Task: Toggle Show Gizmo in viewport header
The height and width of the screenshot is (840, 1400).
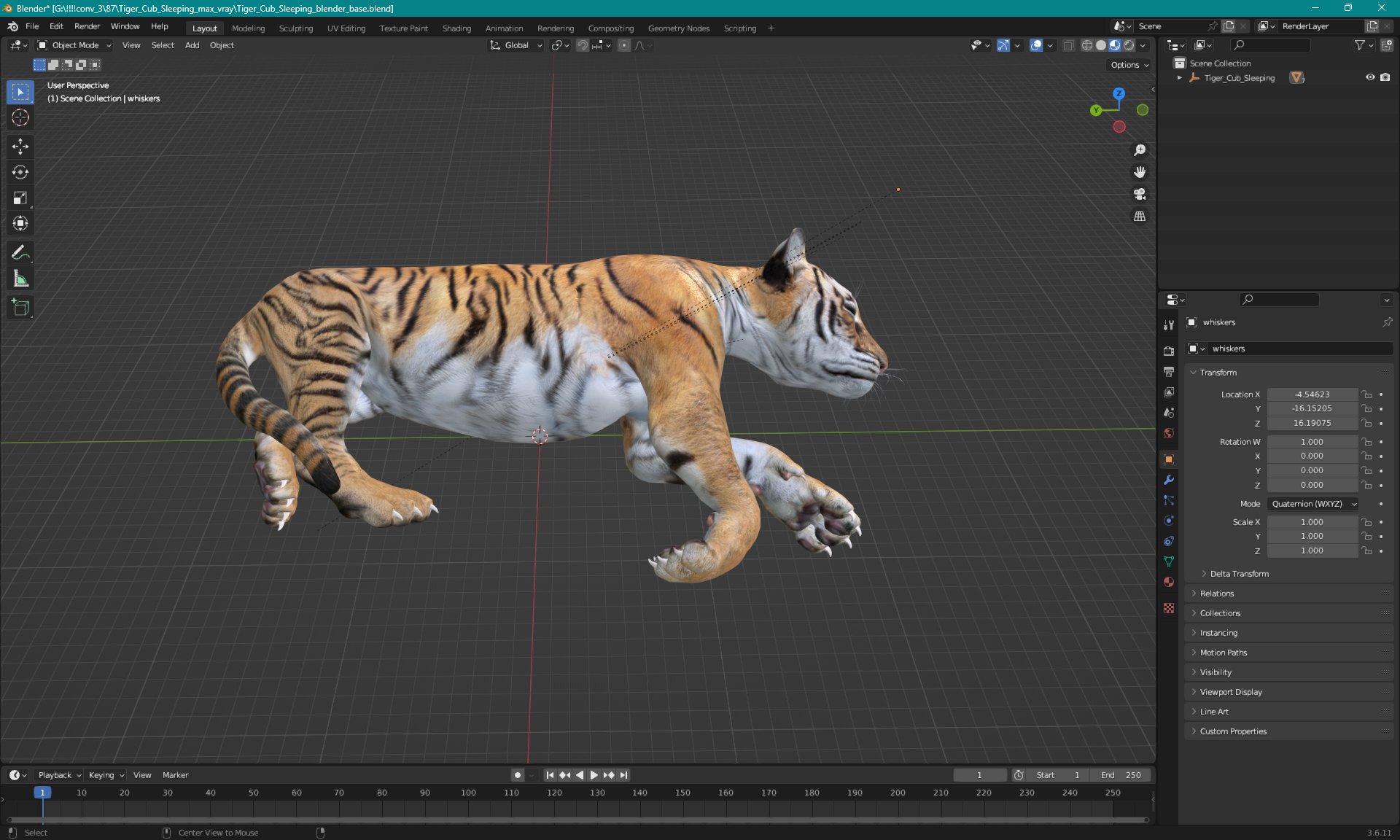Action: coord(1003,45)
